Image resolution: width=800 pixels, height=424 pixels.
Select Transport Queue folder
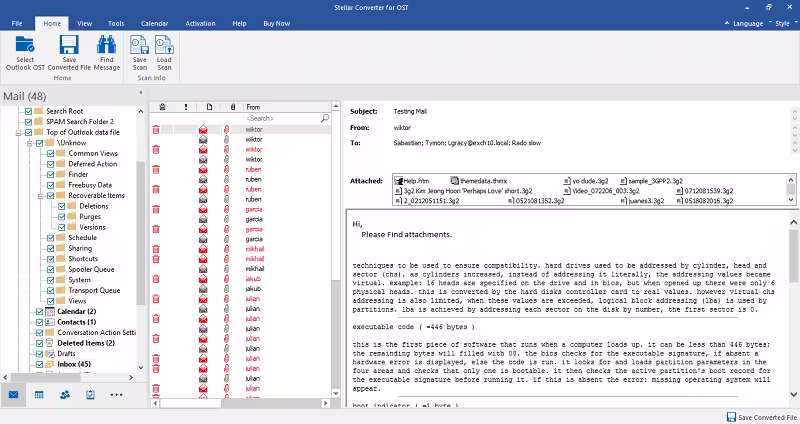[94, 290]
